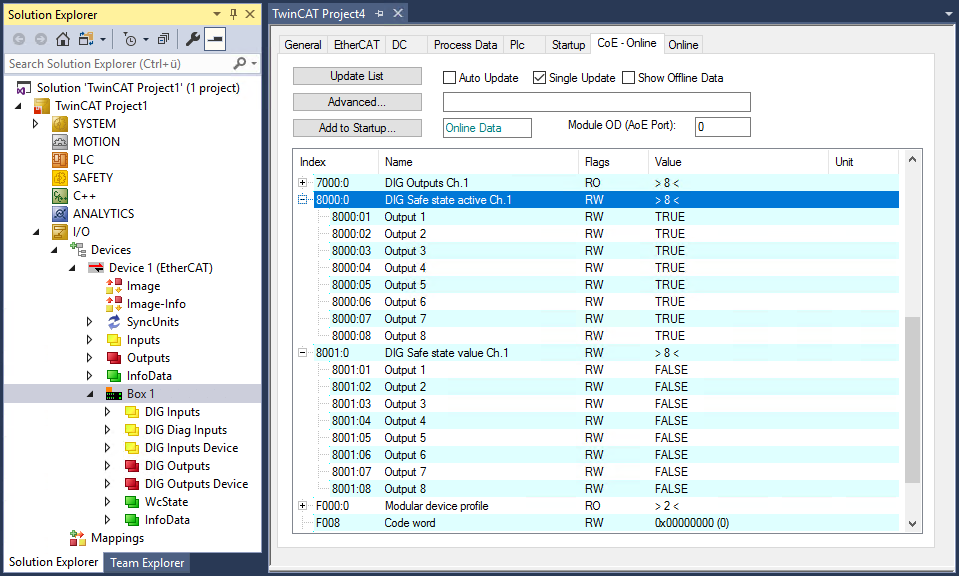
Task: Switch to Team Explorer tab
Action: click(147, 563)
